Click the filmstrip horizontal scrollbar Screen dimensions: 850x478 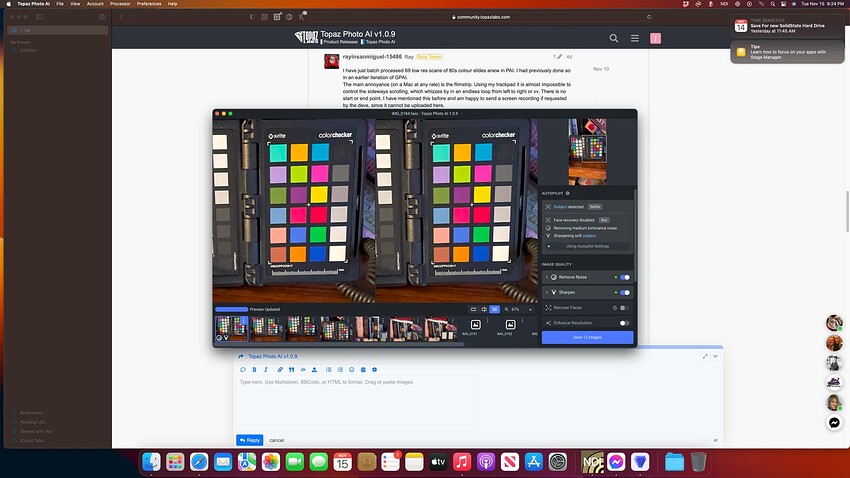[339, 344]
